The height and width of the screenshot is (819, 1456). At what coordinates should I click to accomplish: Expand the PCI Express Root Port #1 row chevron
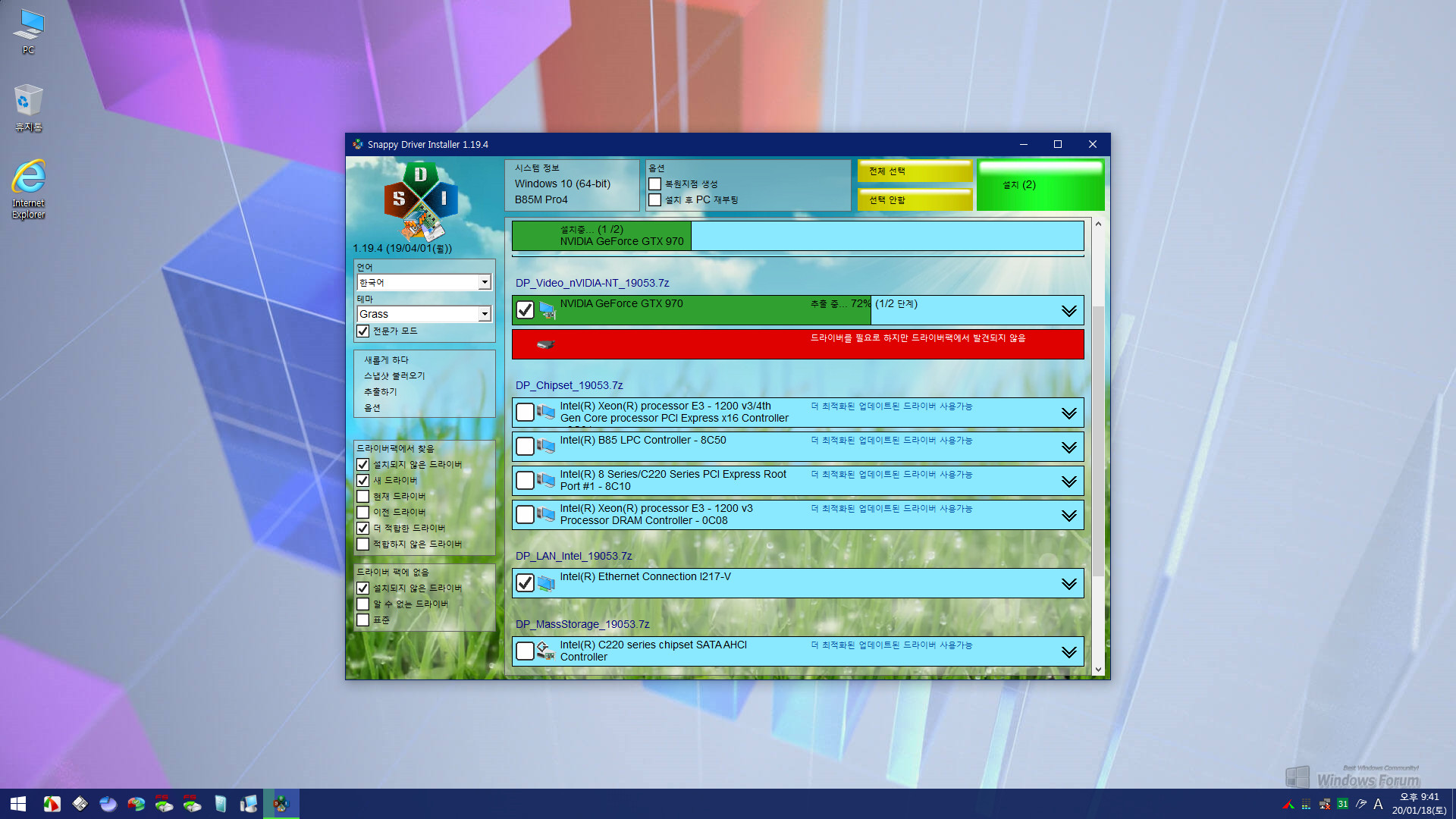1069,482
